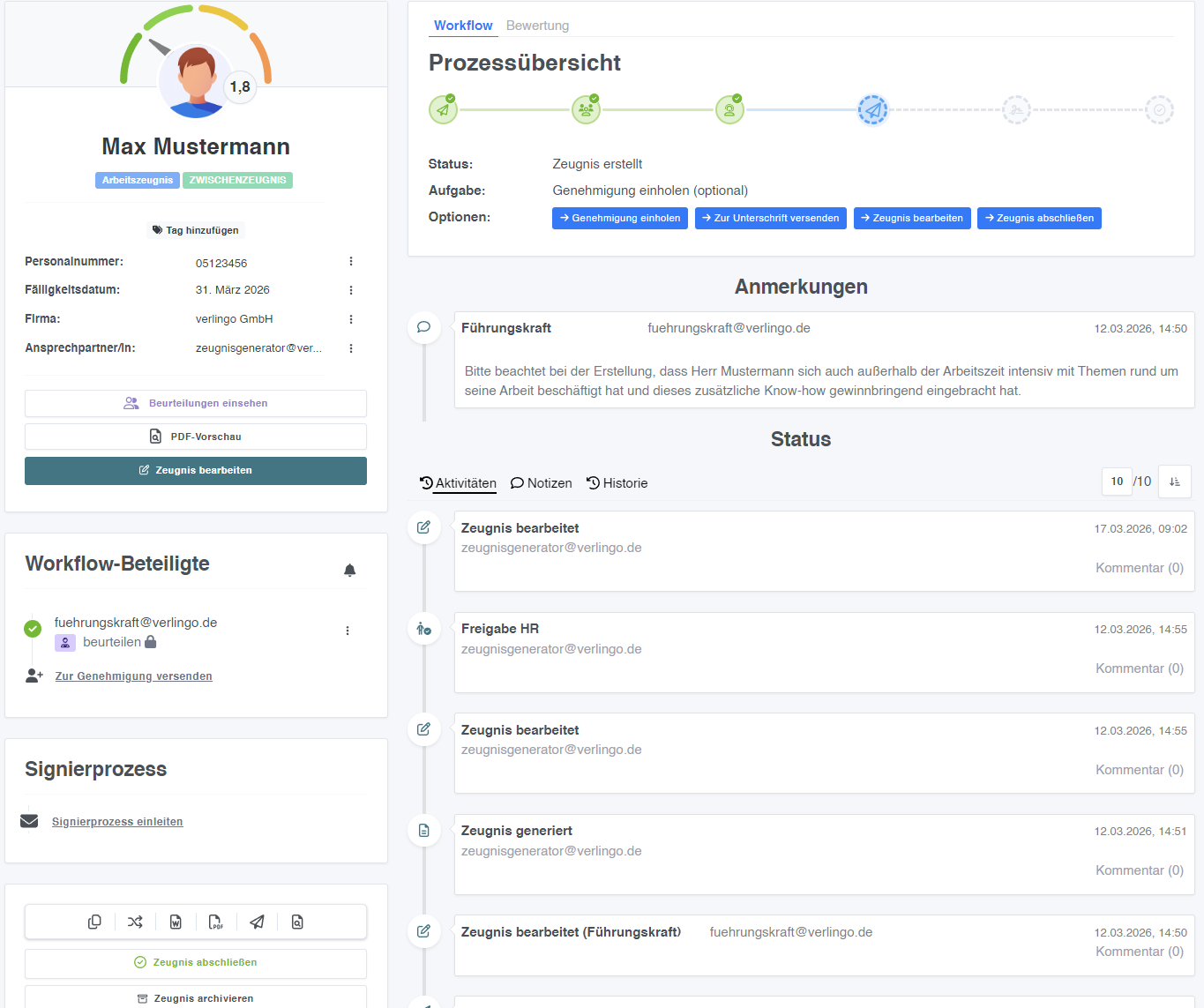The width and height of the screenshot is (1204, 1008).
Task: Click the purple beurteilen role icon
Action: [65, 643]
